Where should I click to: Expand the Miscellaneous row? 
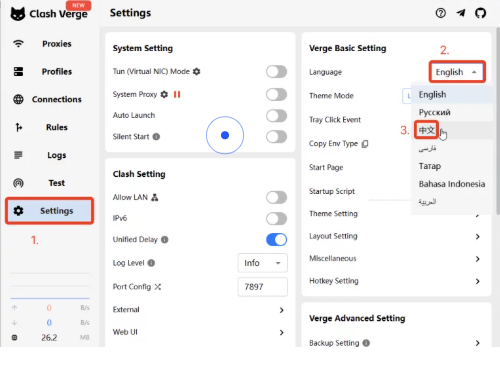click(x=396, y=259)
